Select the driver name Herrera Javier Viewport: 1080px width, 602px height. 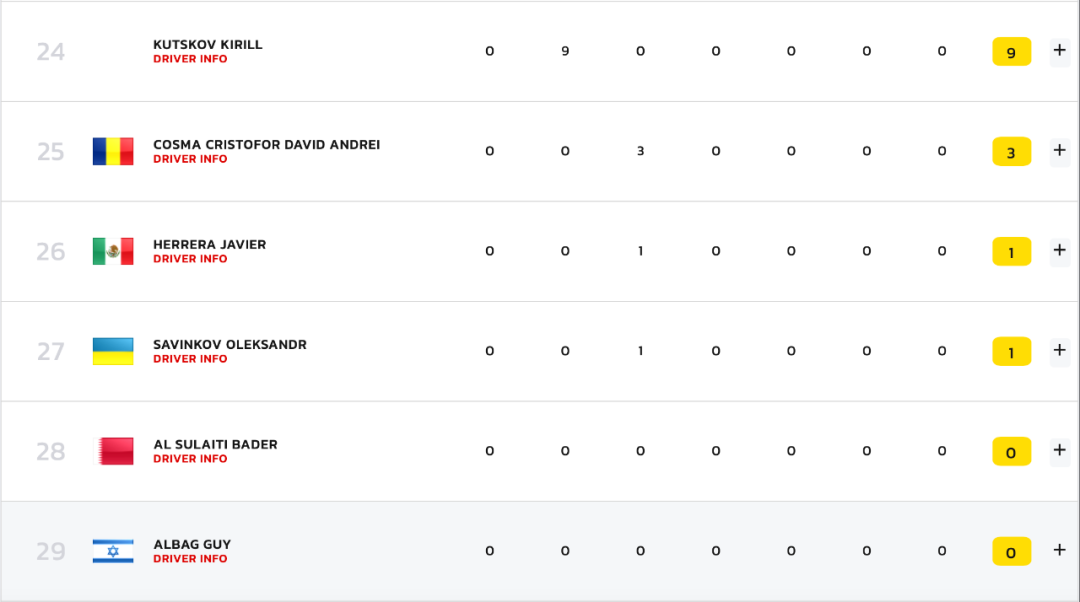(209, 245)
